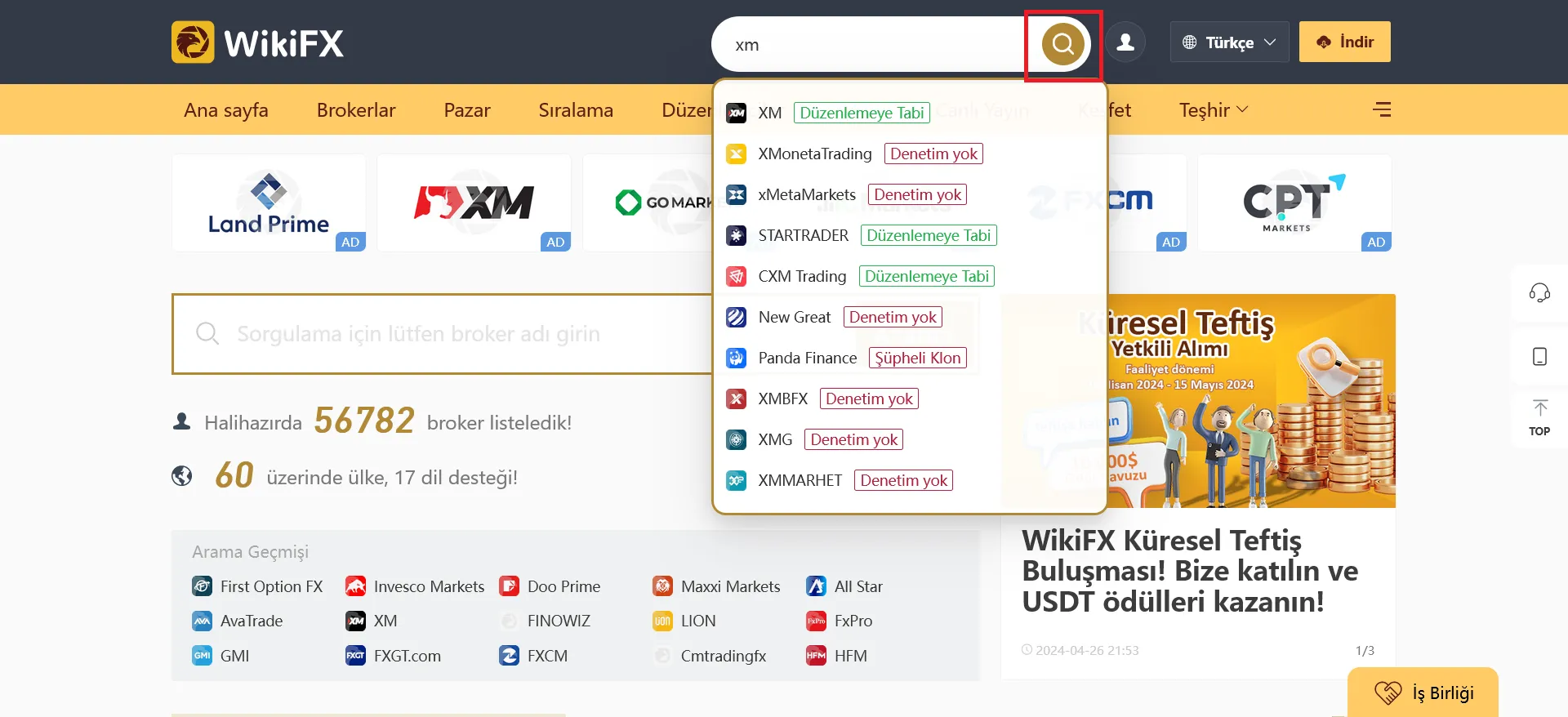The width and height of the screenshot is (1568, 717).
Task: Open the hamburger menu icon
Action: click(1382, 109)
